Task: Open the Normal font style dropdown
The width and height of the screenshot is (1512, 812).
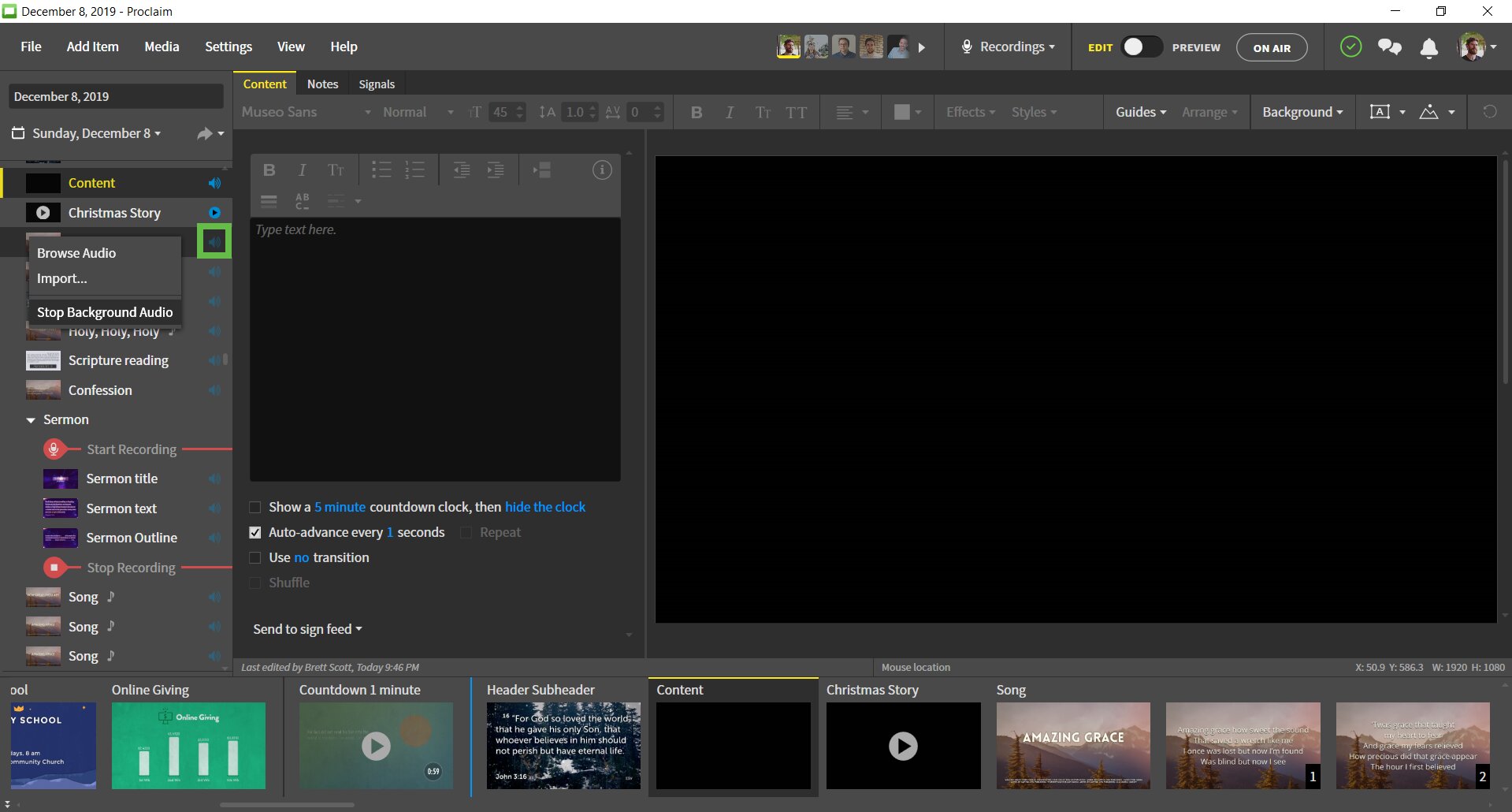Action: coord(418,112)
